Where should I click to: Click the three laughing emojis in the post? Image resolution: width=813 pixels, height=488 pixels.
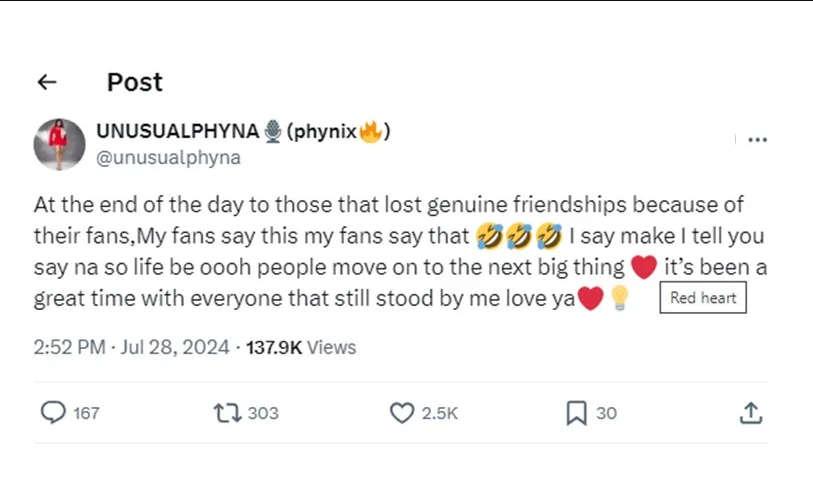[519, 237]
